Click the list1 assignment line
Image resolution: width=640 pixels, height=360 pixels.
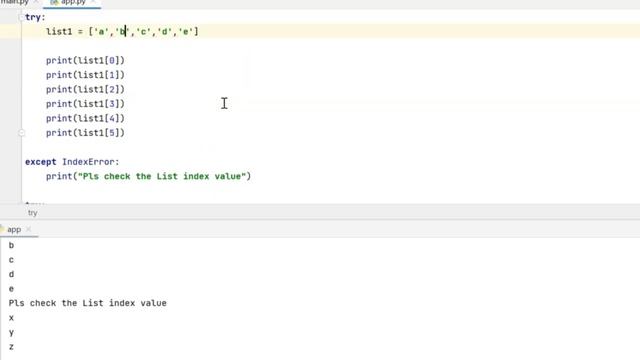click(x=122, y=31)
